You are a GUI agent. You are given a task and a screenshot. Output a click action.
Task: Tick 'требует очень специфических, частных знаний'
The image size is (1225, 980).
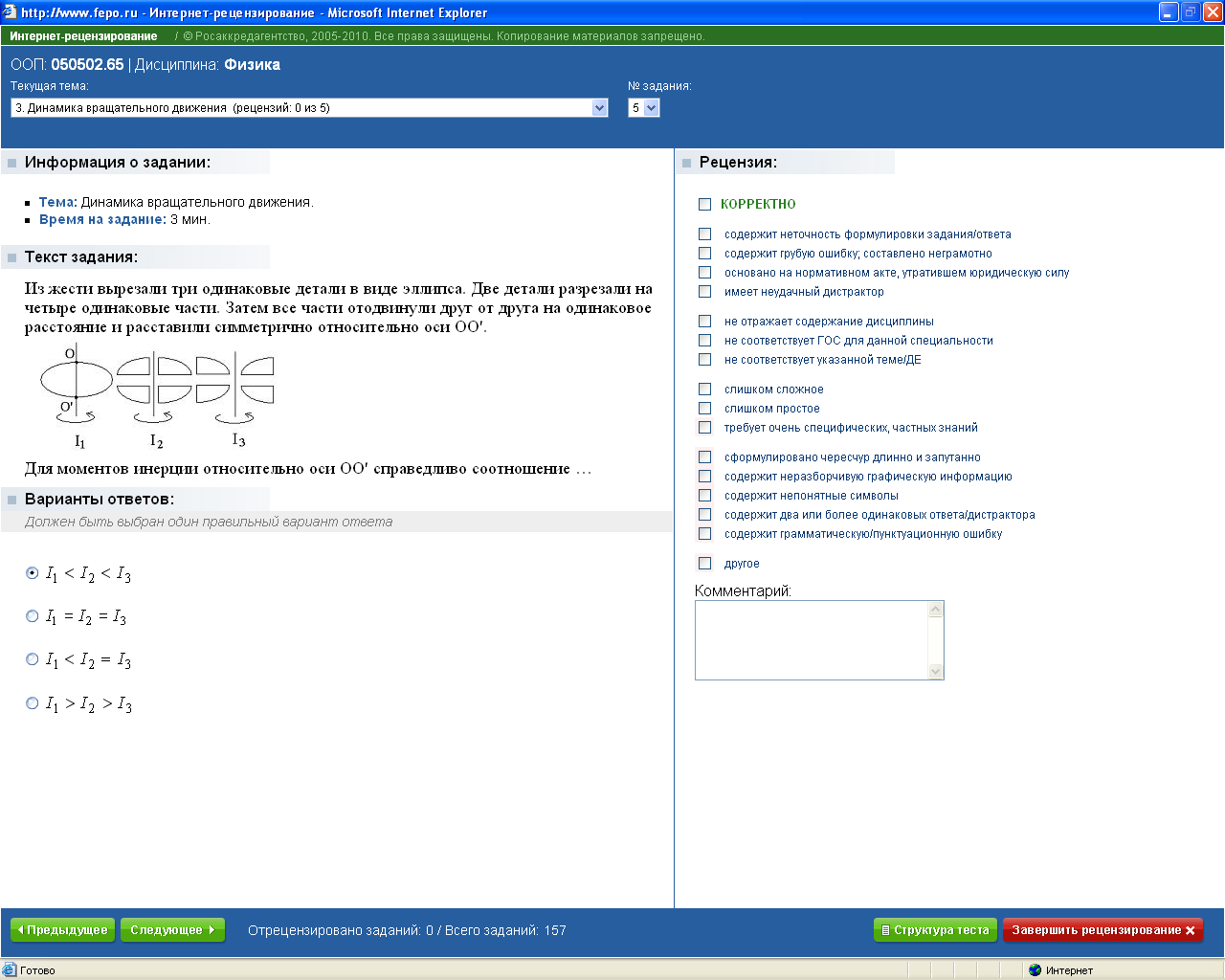705,427
